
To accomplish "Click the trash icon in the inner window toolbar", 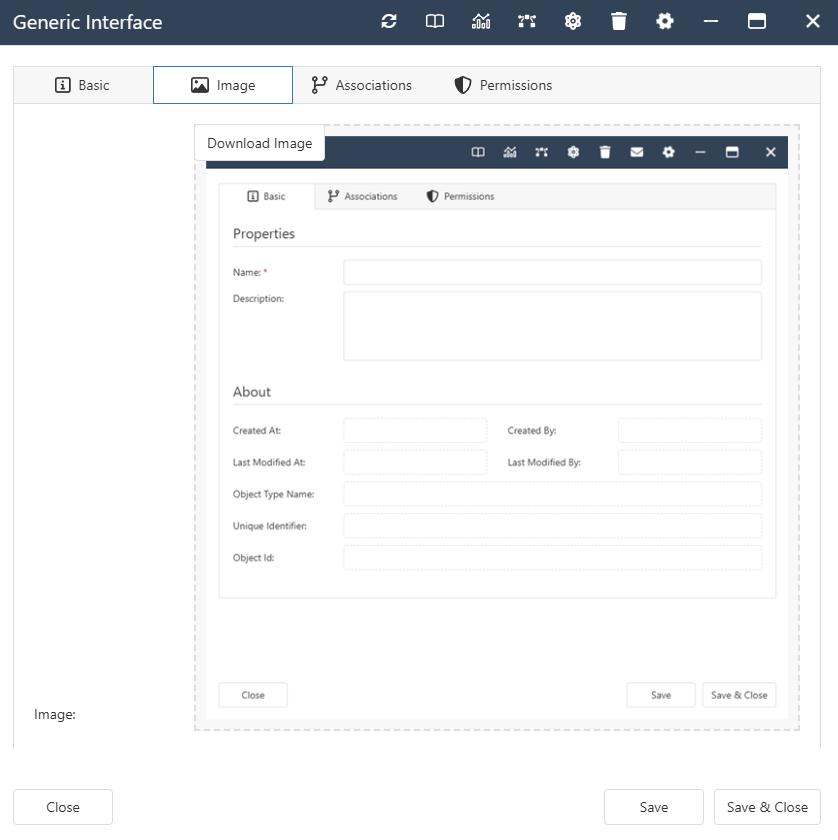I will 605,152.
